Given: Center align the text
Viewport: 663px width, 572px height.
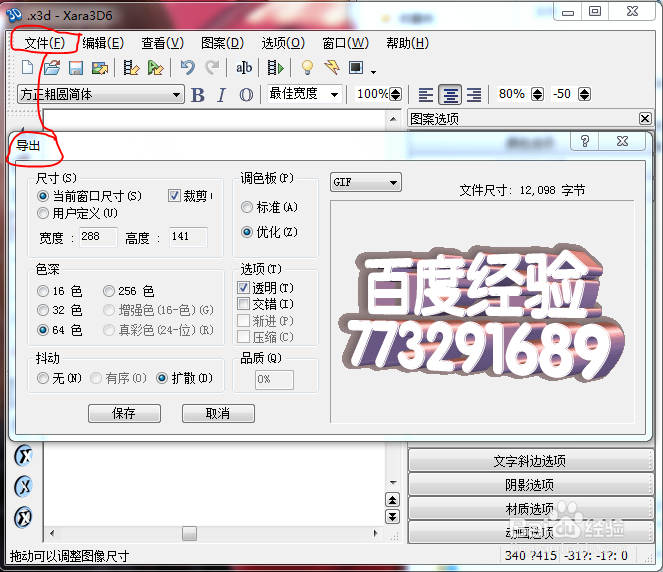Looking at the screenshot, I should 450,94.
